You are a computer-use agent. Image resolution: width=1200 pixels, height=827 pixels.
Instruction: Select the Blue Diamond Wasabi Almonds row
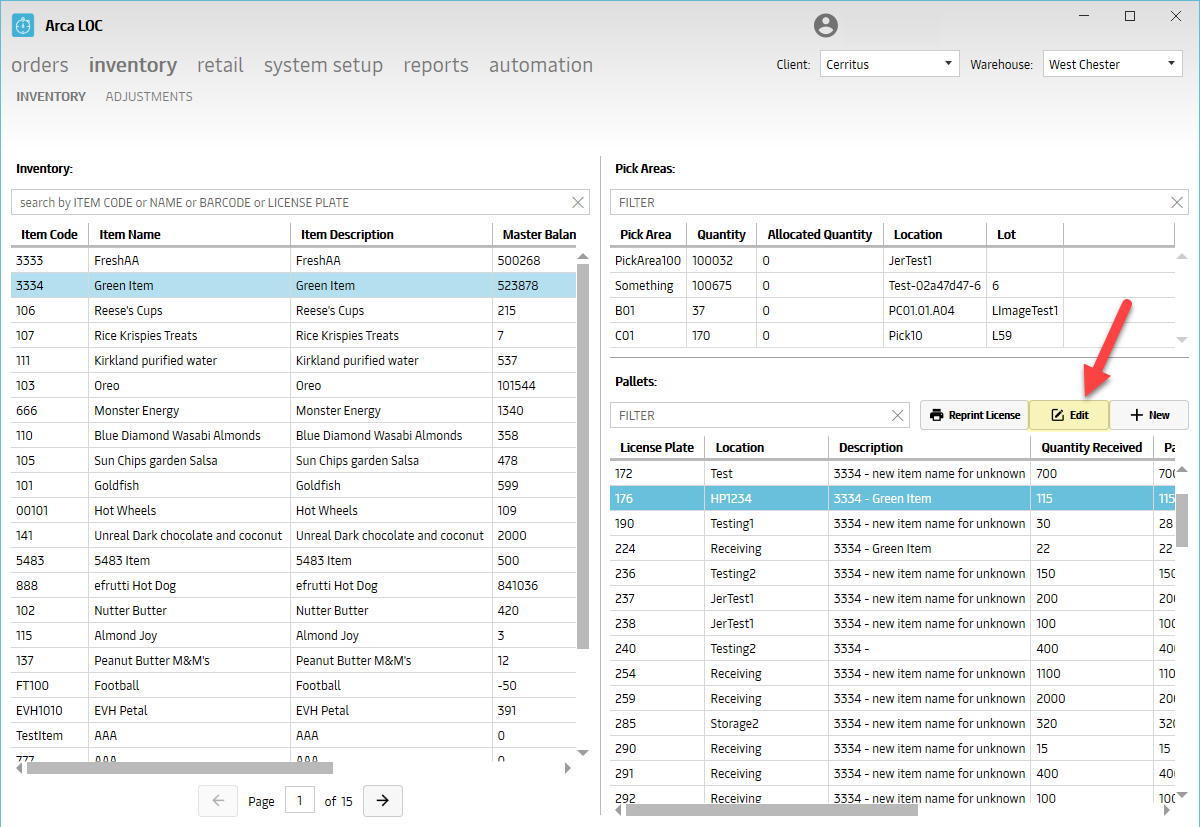(294, 435)
